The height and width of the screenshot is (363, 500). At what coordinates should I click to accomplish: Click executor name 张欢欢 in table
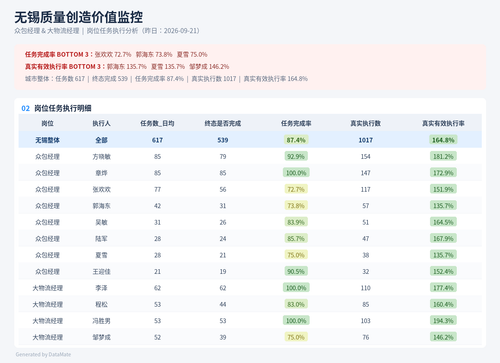[x=101, y=189]
